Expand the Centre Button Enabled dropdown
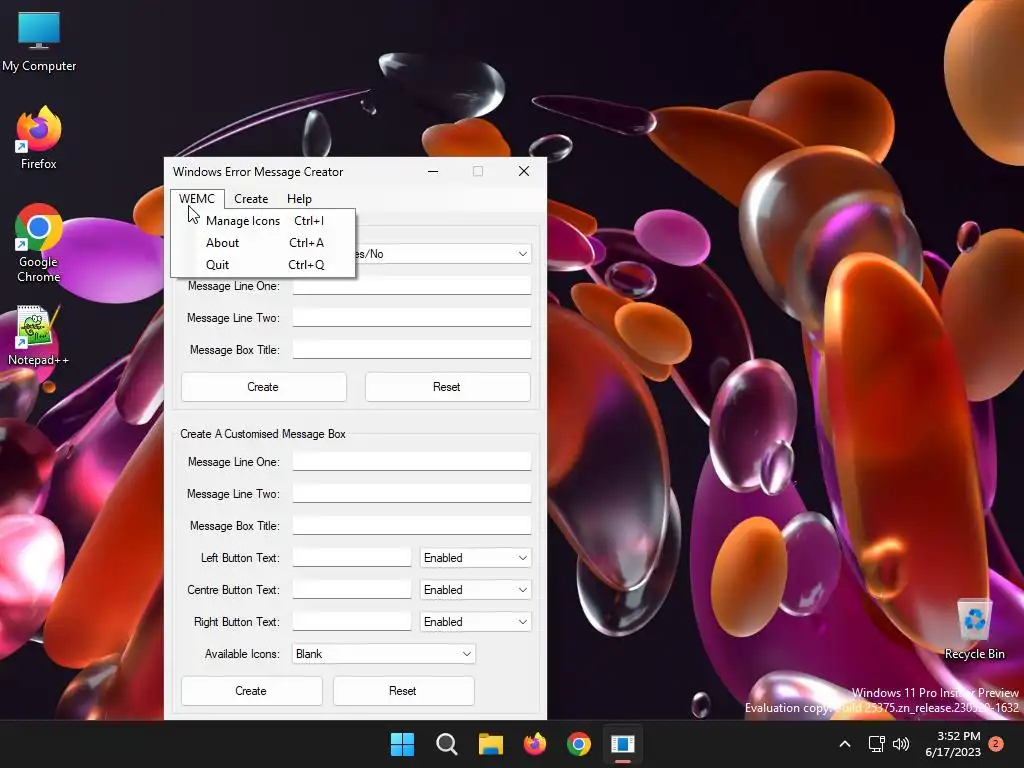This screenshot has width=1024, height=768. point(475,590)
